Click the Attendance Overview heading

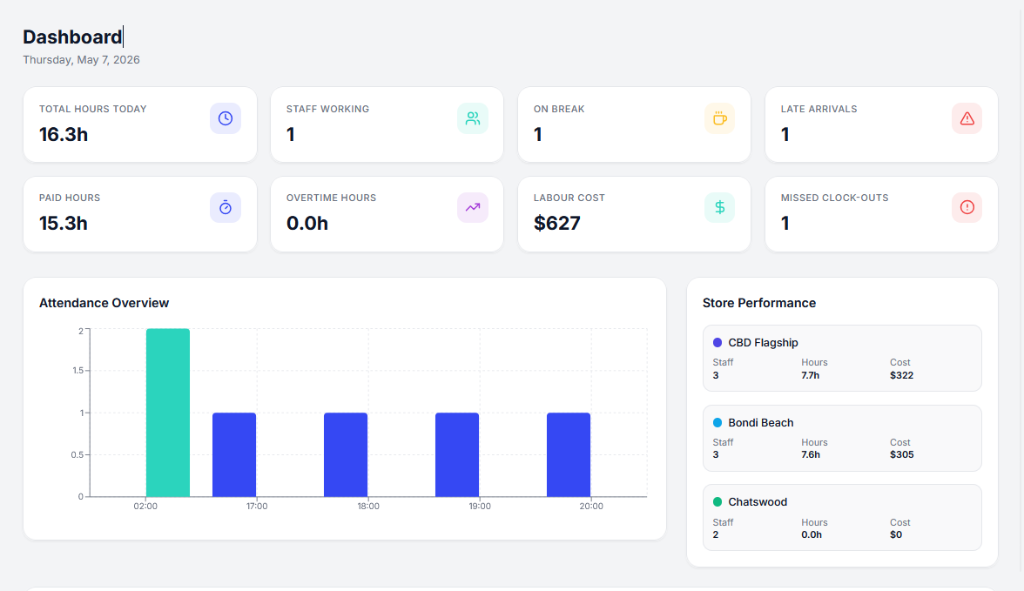[x=104, y=303]
